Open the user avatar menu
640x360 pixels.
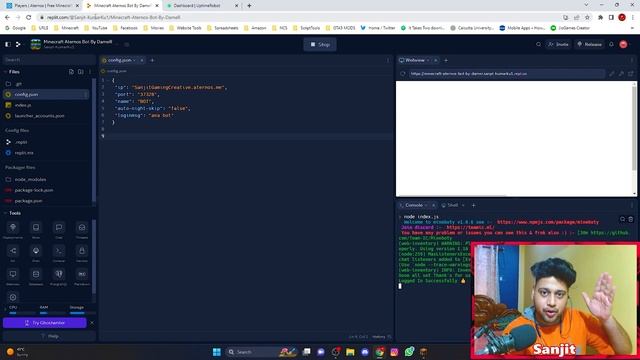pos(623,44)
